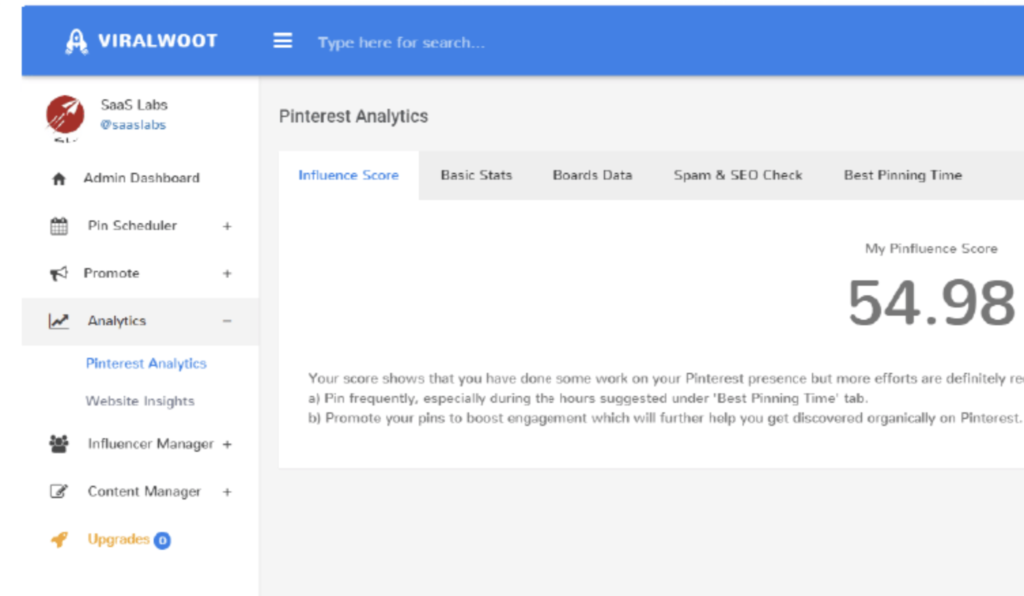Select the Promote megaphone icon

[57, 273]
